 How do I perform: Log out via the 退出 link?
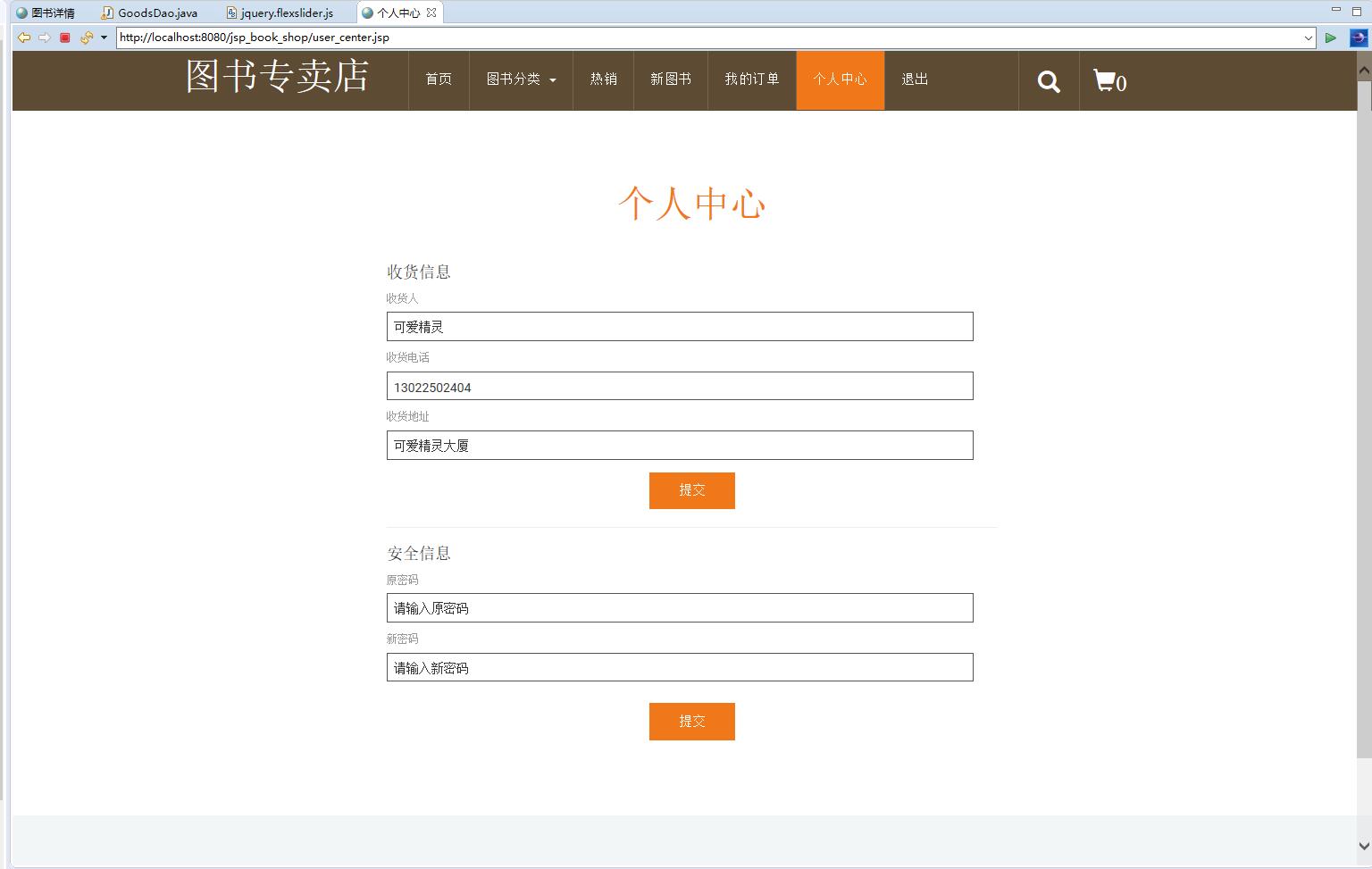pyautogui.click(x=913, y=80)
